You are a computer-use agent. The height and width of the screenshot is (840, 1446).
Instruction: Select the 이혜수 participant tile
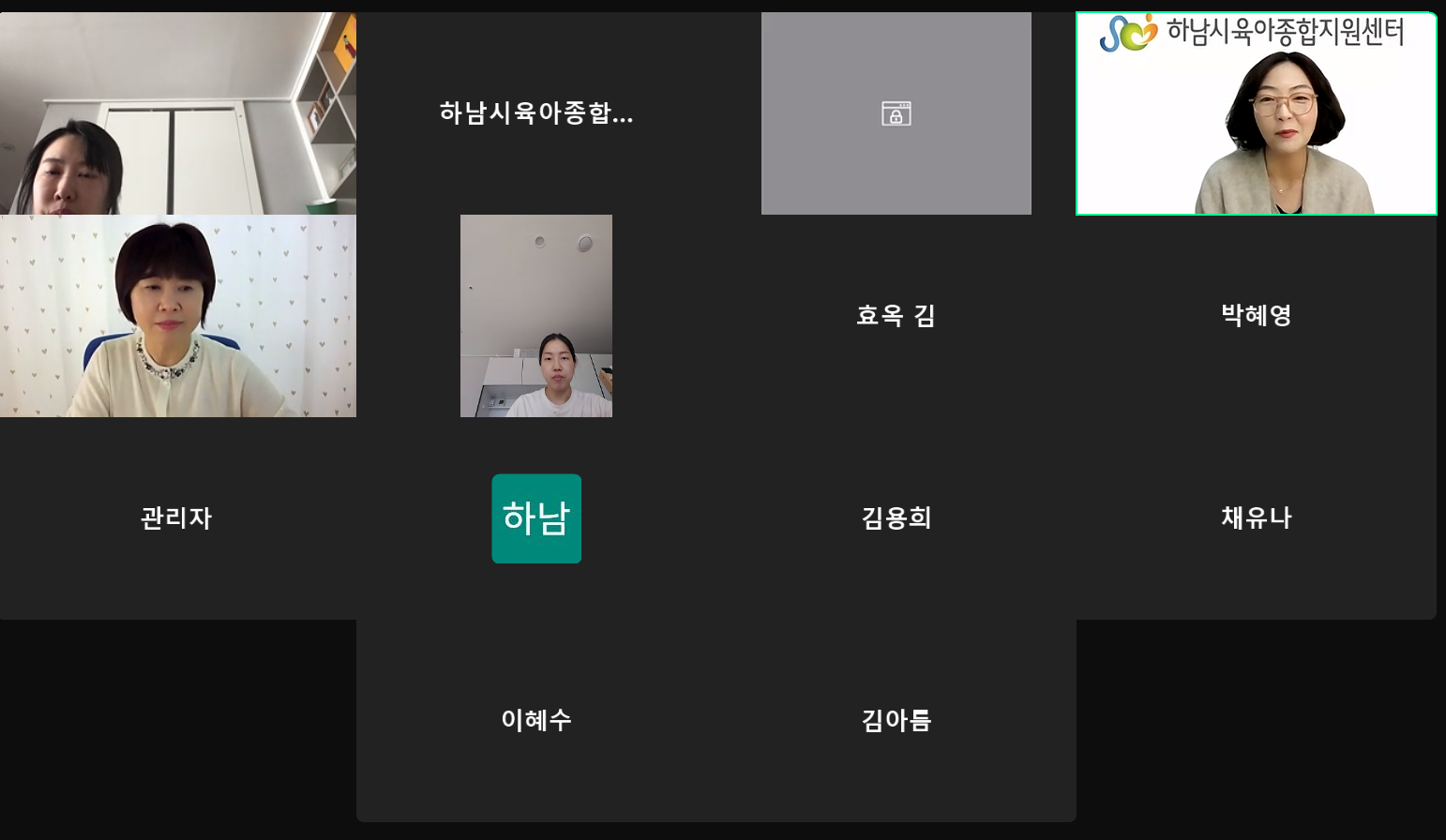click(536, 721)
